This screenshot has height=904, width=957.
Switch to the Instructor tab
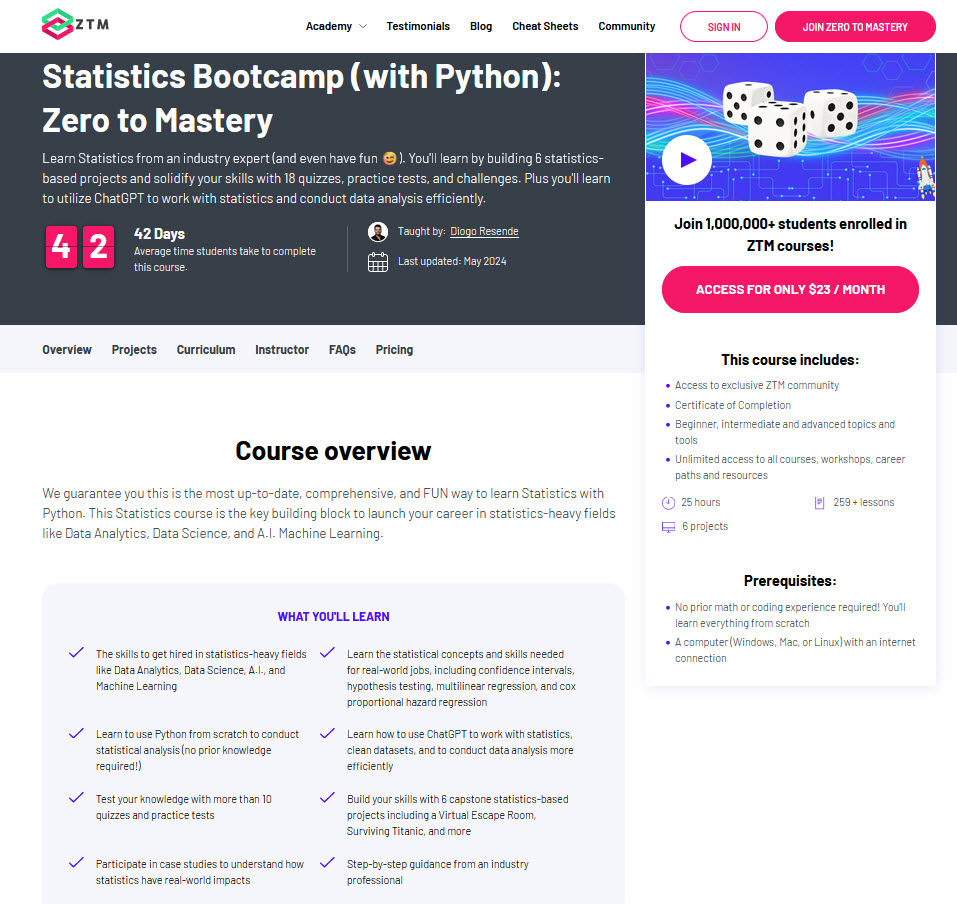click(282, 350)
